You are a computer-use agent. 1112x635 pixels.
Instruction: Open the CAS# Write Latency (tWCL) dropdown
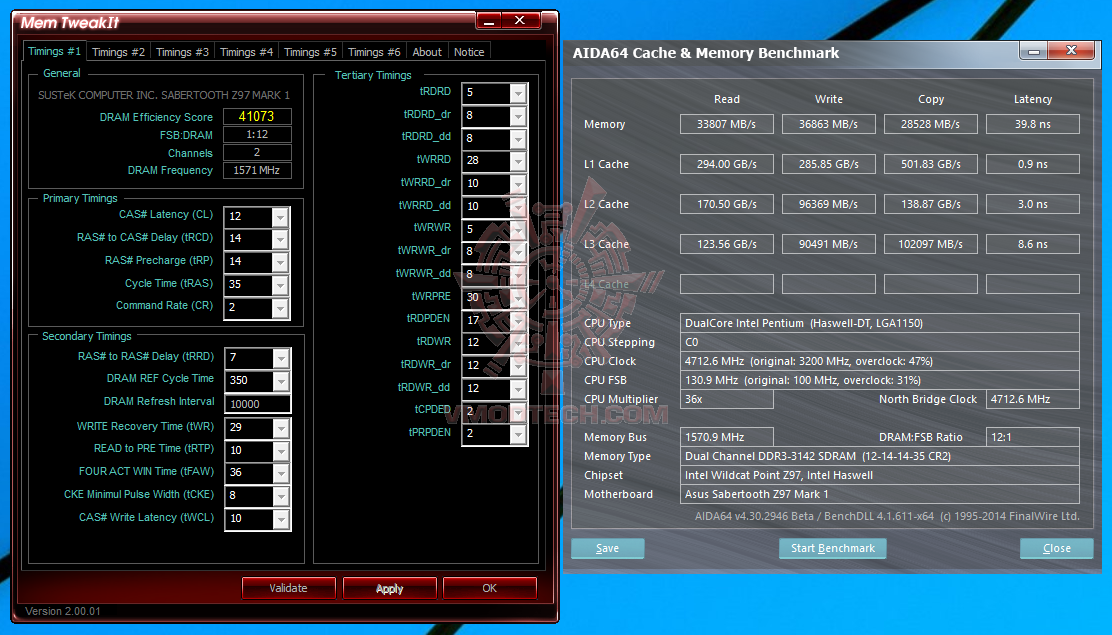coord(281,519)
